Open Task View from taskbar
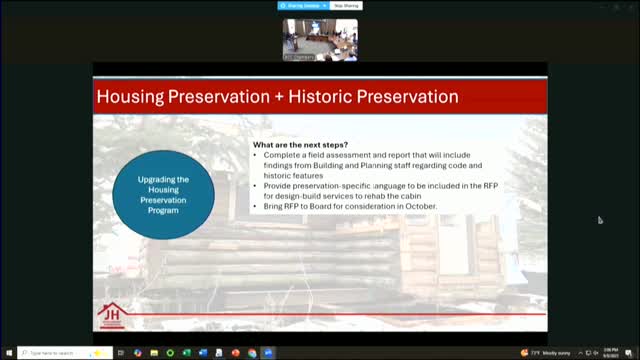The width and height of the screenshot is (640, 360). [121, 353]
